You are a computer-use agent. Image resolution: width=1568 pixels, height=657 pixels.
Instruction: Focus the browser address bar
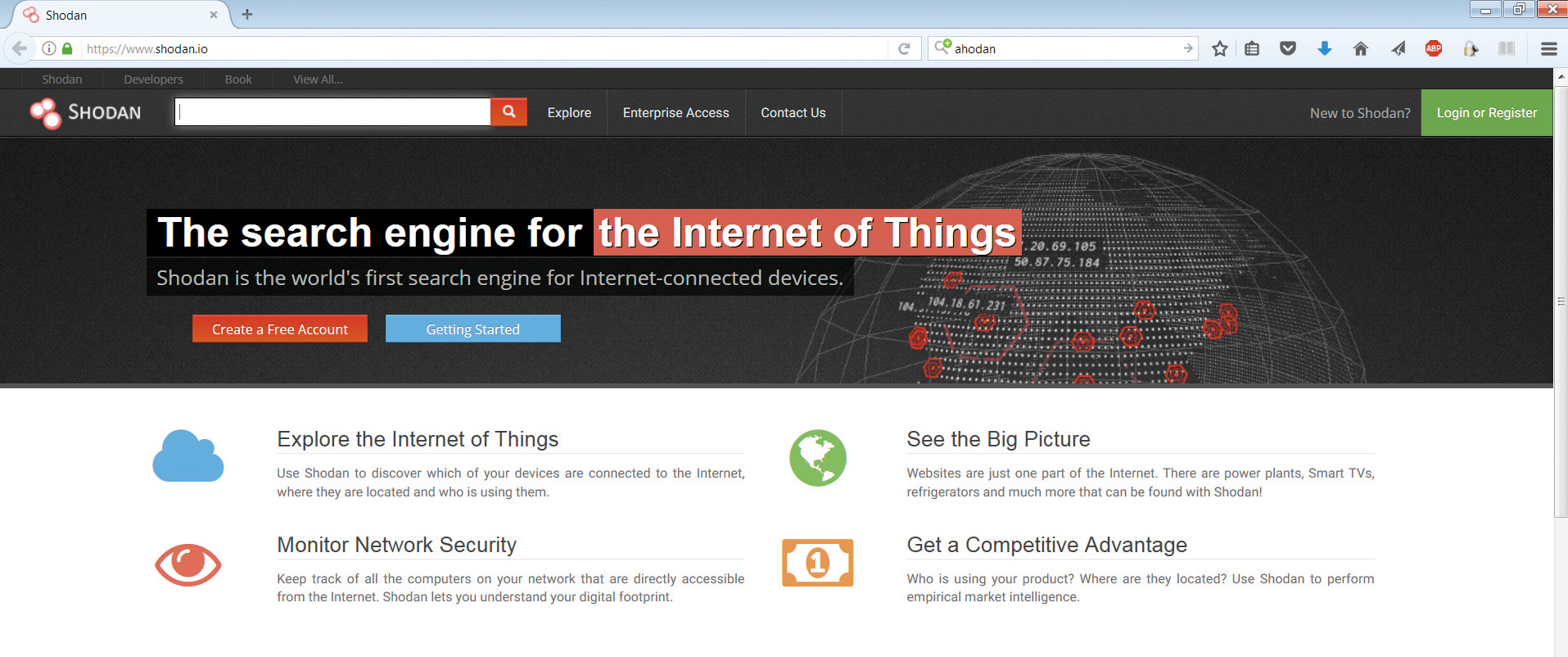pyautogui.click(x=483, y=48)
